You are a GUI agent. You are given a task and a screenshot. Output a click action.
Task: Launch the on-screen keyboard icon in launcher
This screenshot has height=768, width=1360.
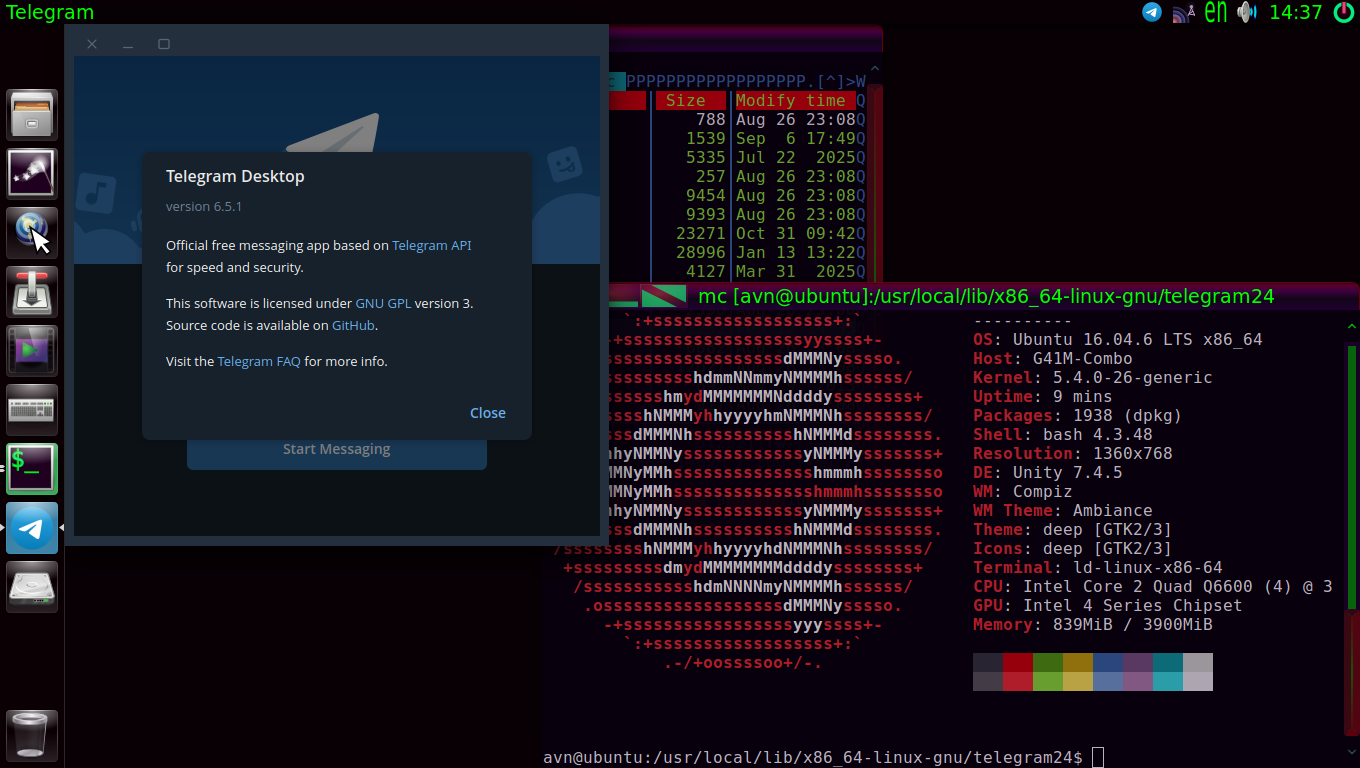click(x=33, y=410)
